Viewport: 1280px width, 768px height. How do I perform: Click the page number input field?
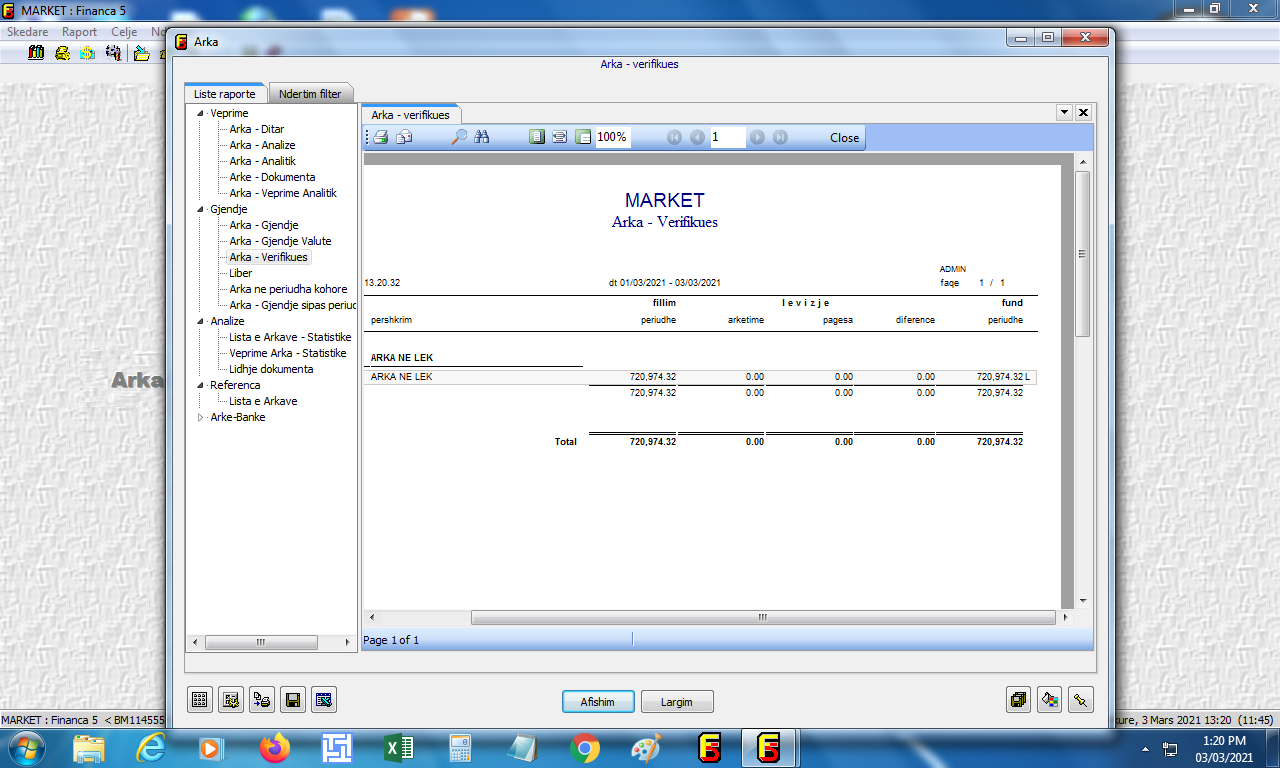pyautogui.click(x=728, y=137)
